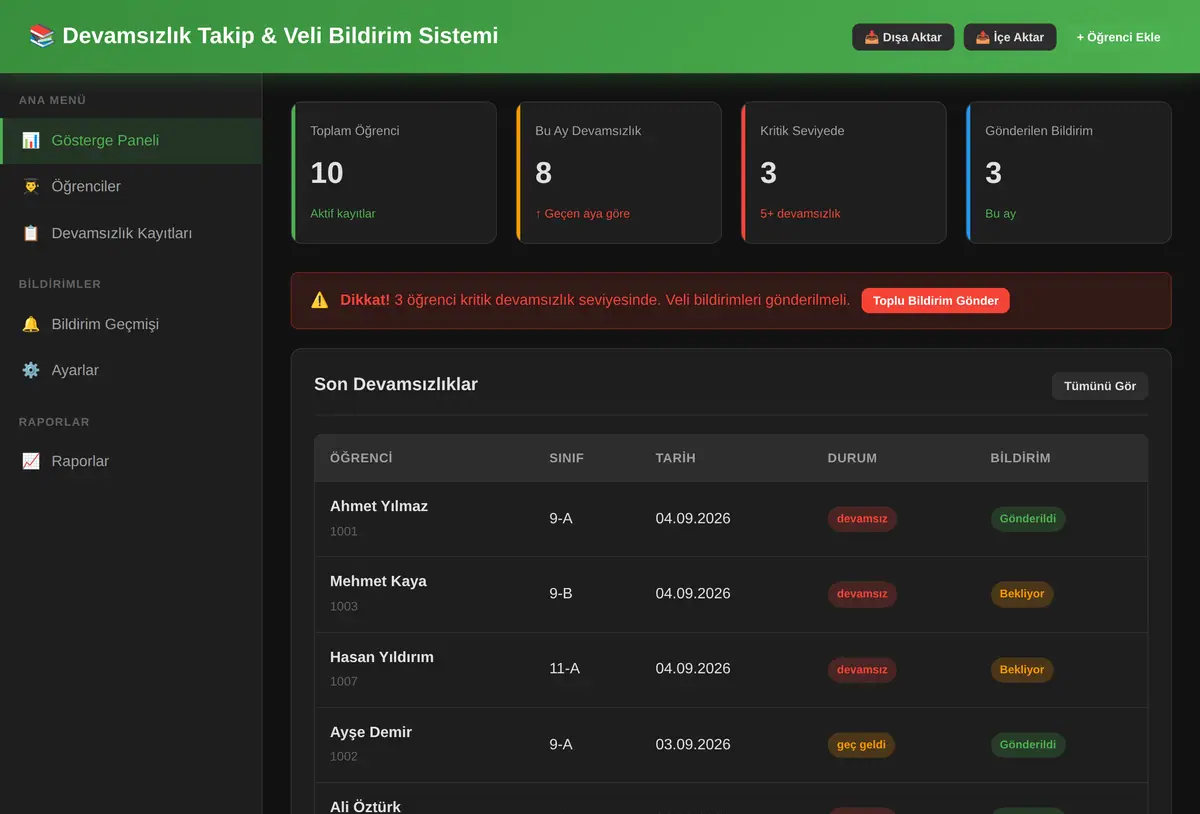Click the Devamsızlık Kayıtları clipboard icon
Image resolution: width=1200 pixels, height=814 pixels.
pyautogui.click(x=31, y=233)
